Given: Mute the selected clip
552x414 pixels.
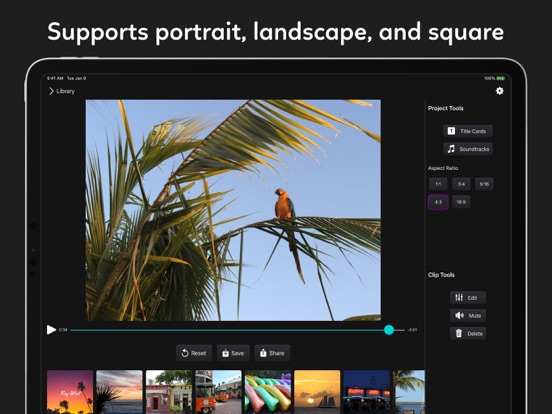Looking at the screenshot, I should [x=468, y=315].
